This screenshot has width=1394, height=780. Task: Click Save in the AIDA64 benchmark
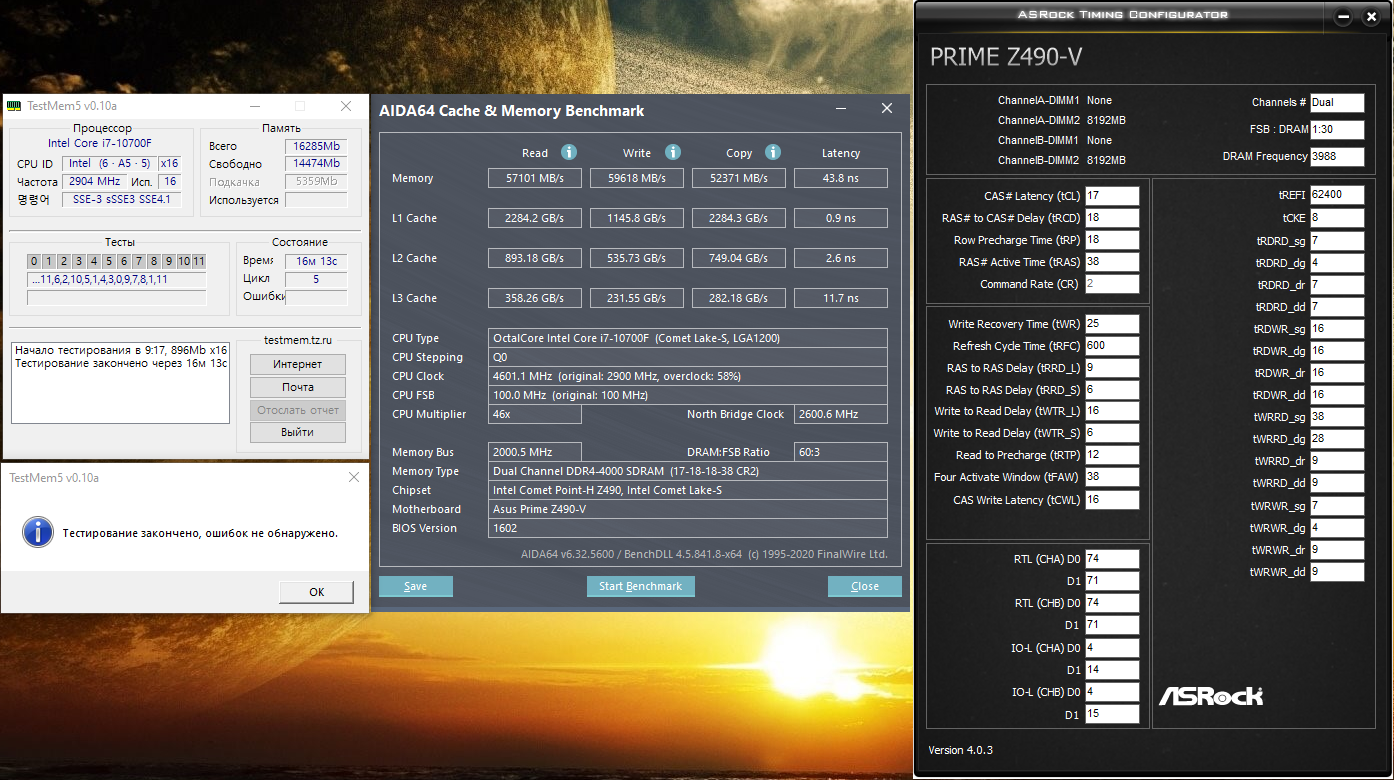416,586
